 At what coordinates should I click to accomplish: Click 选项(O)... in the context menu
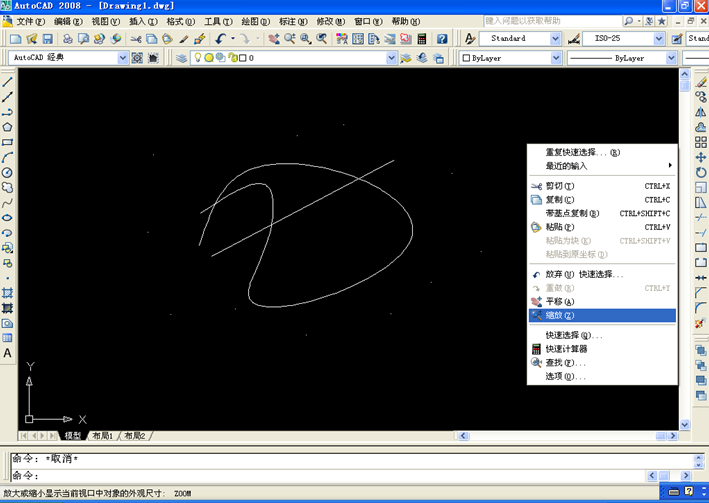click(x=565, y=377)
